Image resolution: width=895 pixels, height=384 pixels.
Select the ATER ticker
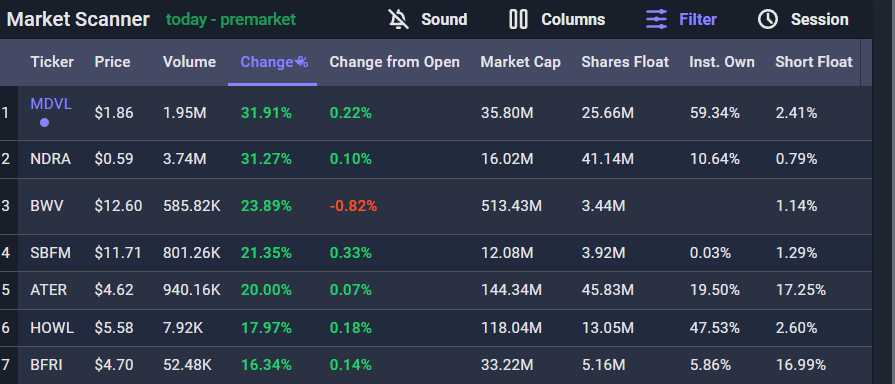(x=49, y=290)
